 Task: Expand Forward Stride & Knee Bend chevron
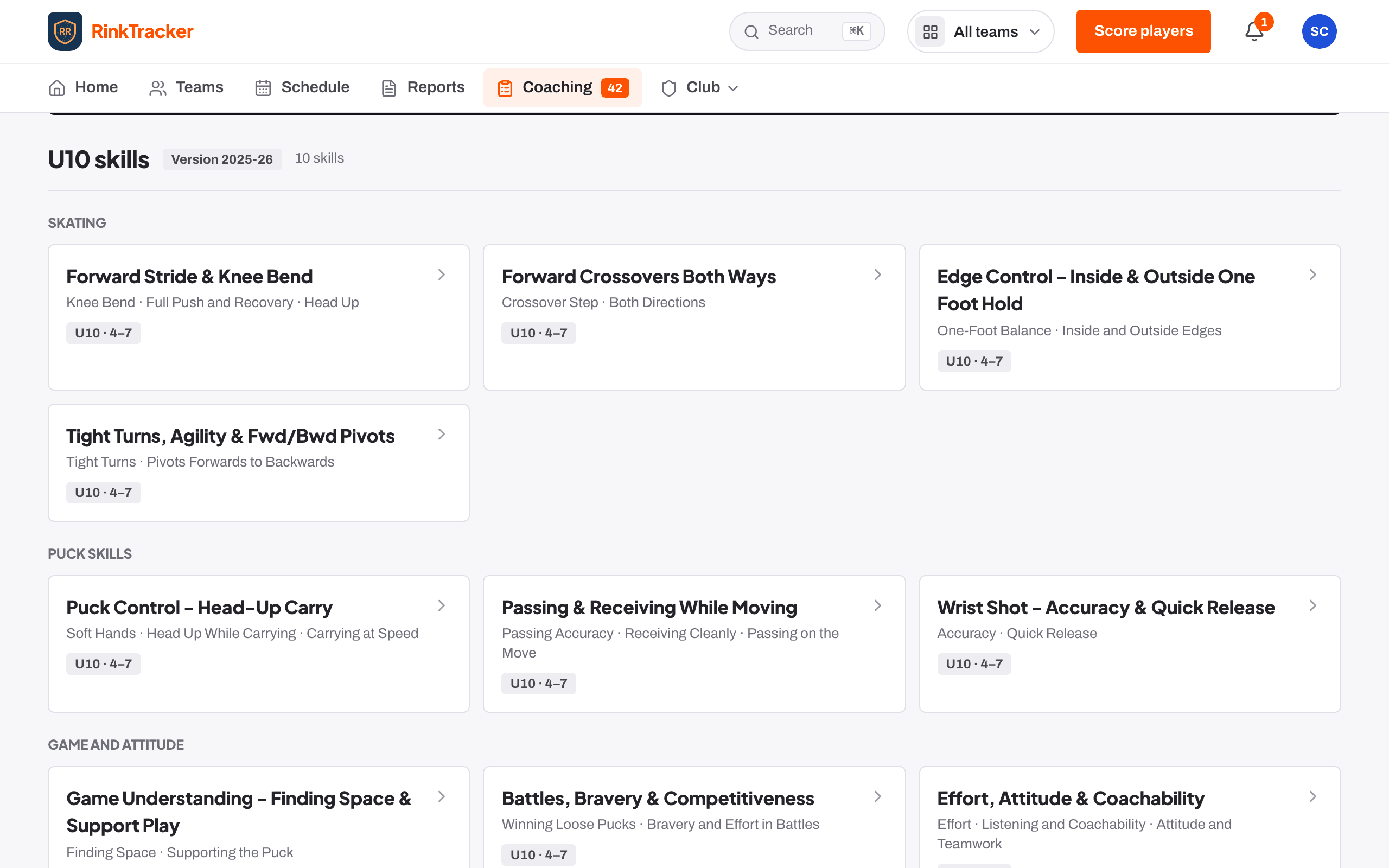(x=441, y=275)
